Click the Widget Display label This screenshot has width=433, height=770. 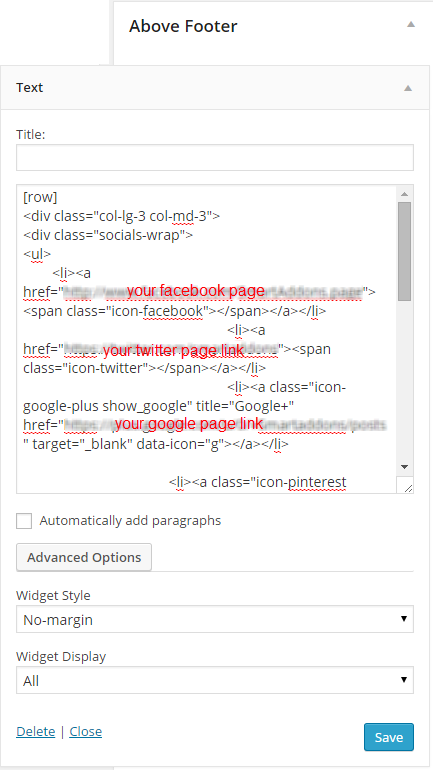point(61,657)
